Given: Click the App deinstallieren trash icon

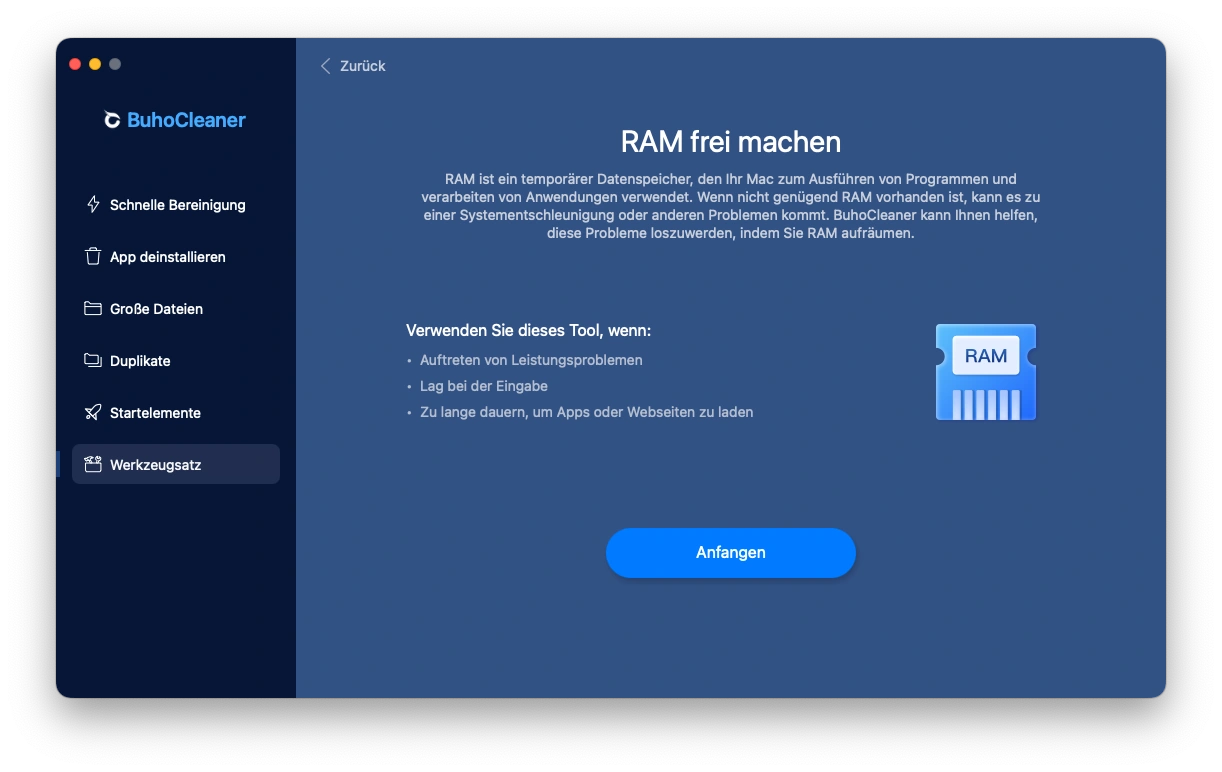Looking at the screenshot, I should tap(93, 257).
